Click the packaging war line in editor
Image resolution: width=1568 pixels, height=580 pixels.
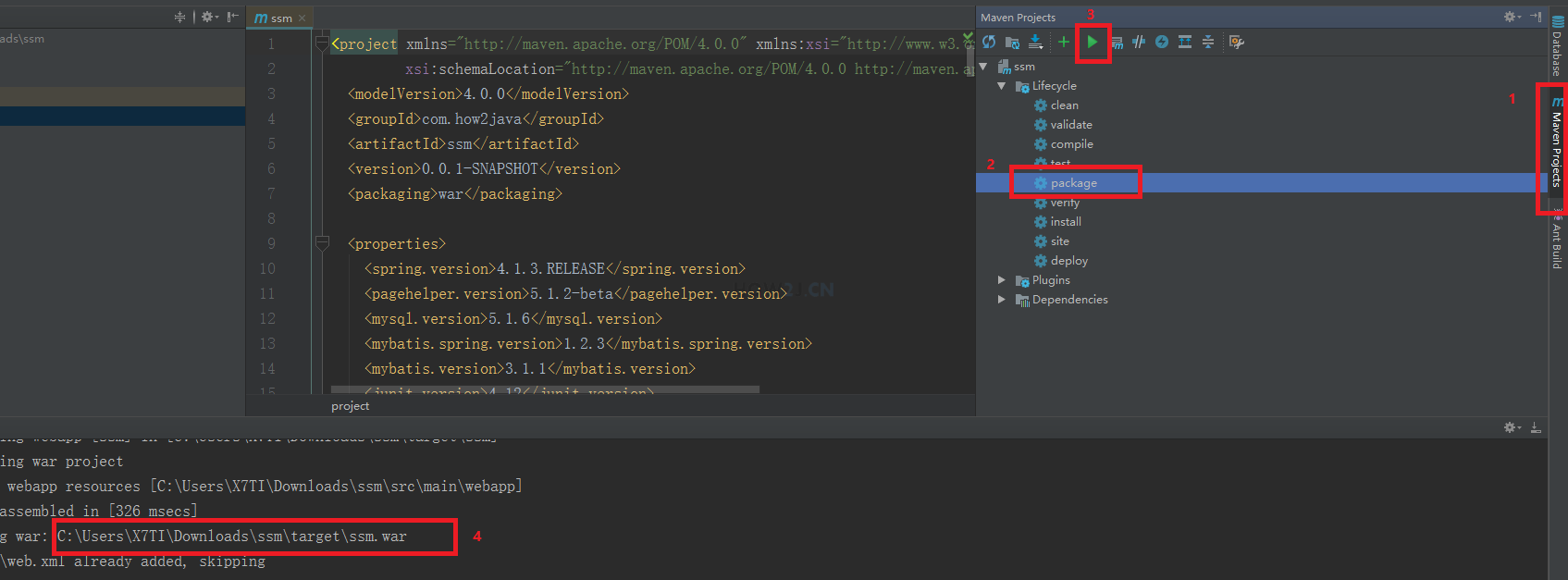455,193
